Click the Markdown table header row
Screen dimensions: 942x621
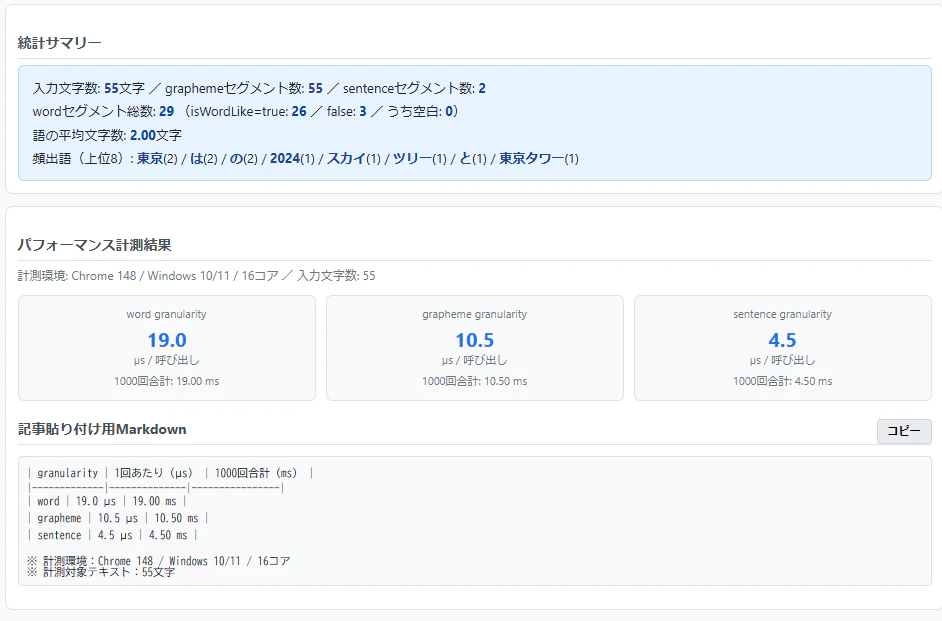pyautogui.click(x=170, y=473)
